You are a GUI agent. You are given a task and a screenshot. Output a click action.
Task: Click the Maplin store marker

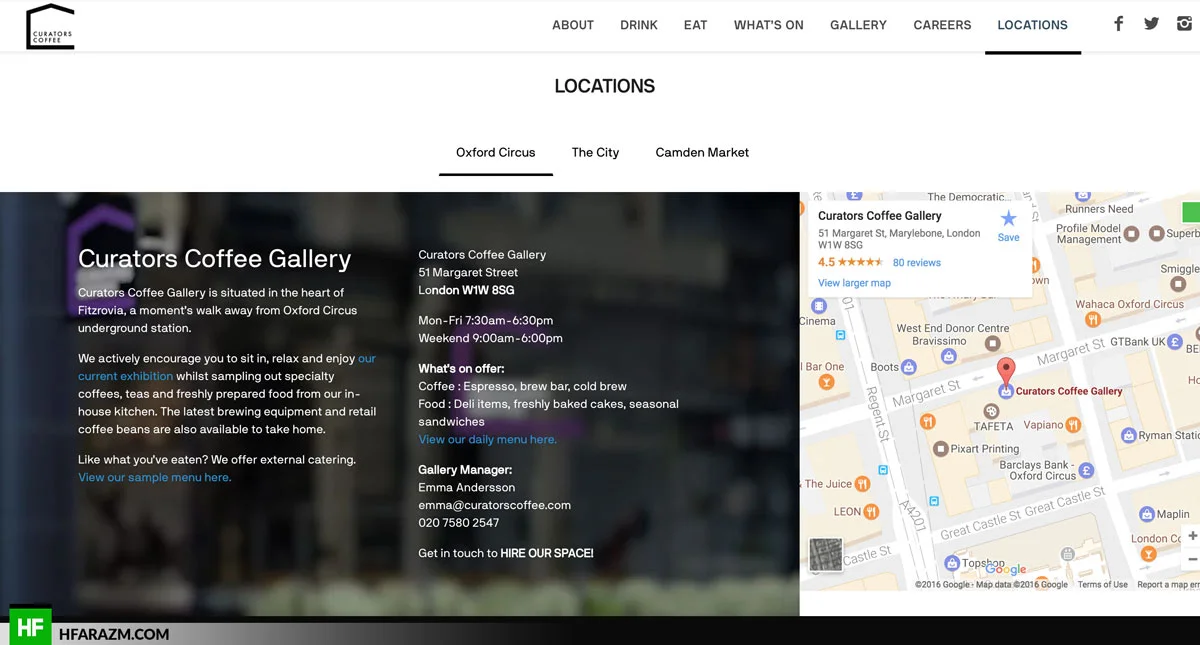point(1147,514)
